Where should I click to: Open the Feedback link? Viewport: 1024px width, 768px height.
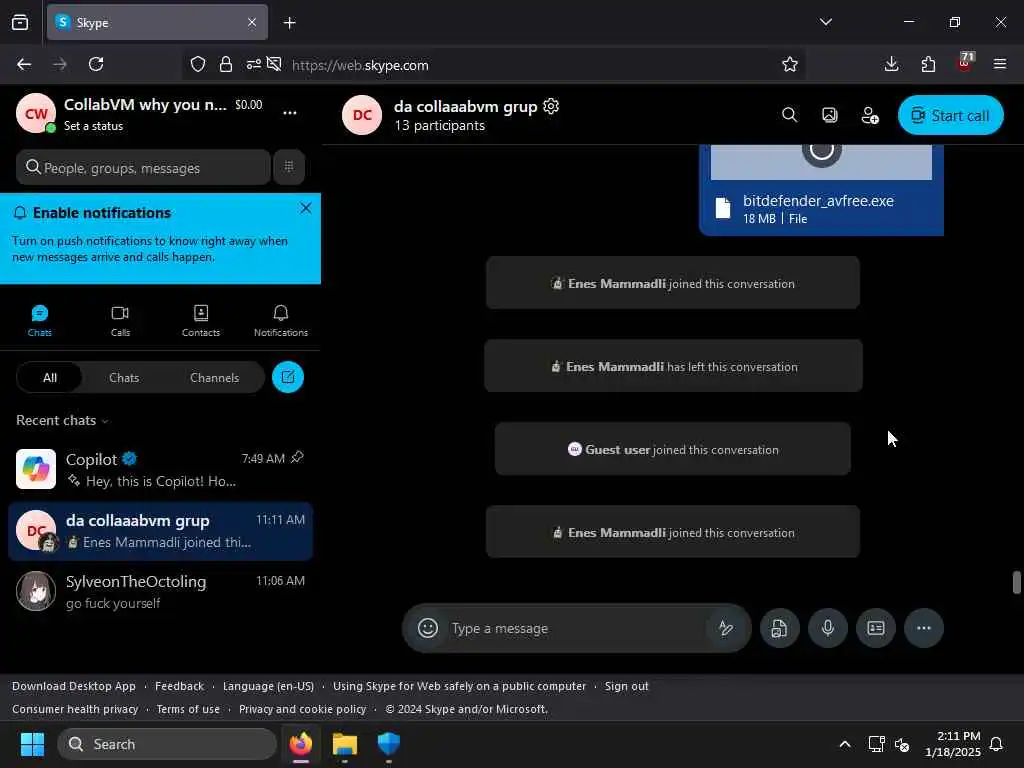180,686
